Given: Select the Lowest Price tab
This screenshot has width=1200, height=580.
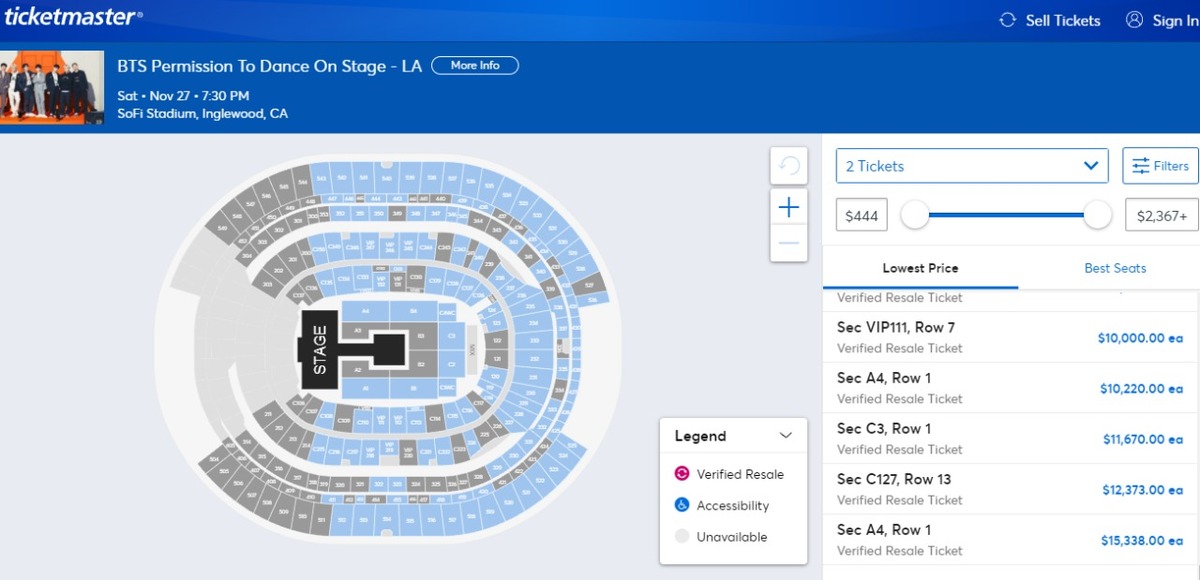Looking at the screenshot, I should (x=920, y=268).
